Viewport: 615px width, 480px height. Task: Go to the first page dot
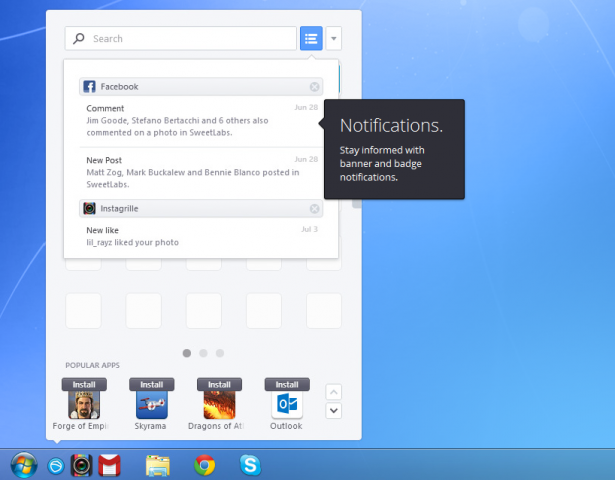click(x=187, y=353)
